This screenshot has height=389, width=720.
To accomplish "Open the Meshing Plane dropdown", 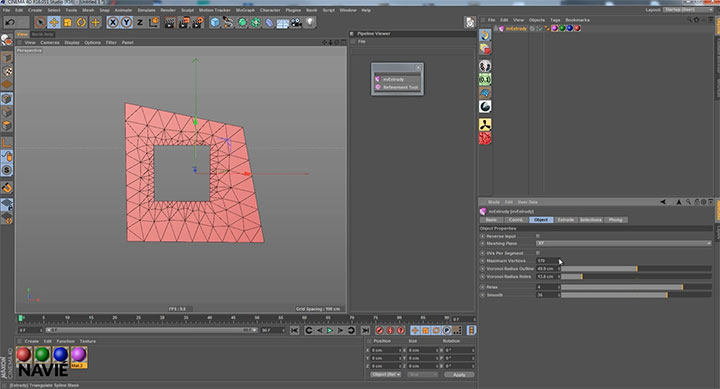I will (x=624, y=243).
